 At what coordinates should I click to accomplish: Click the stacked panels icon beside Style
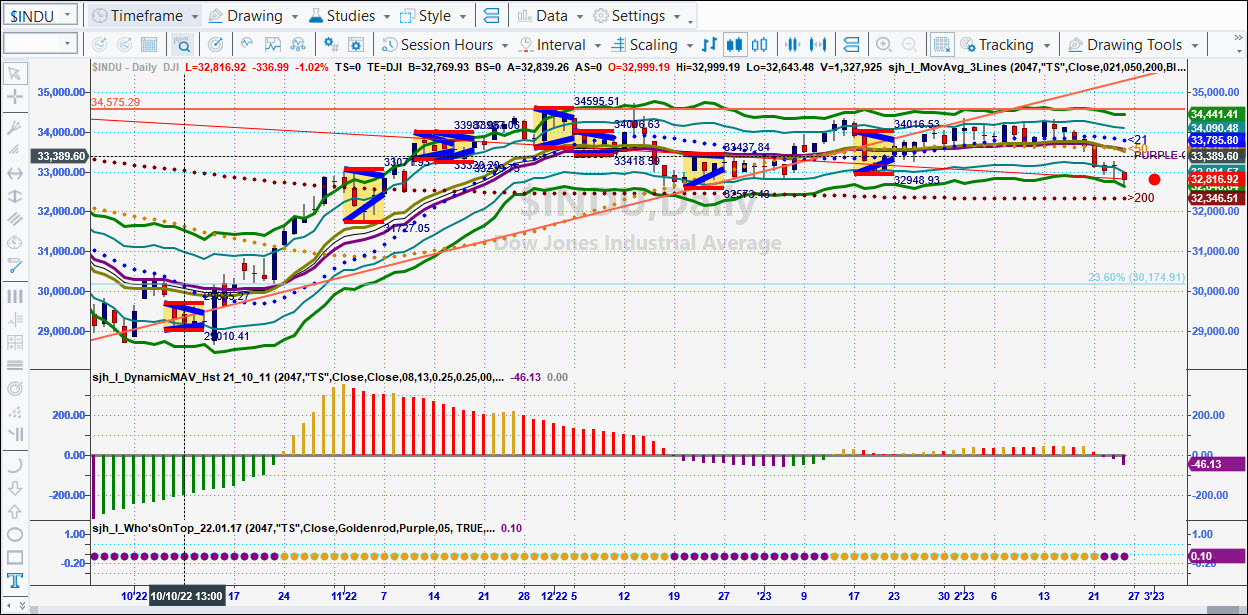tap(491, 16)
